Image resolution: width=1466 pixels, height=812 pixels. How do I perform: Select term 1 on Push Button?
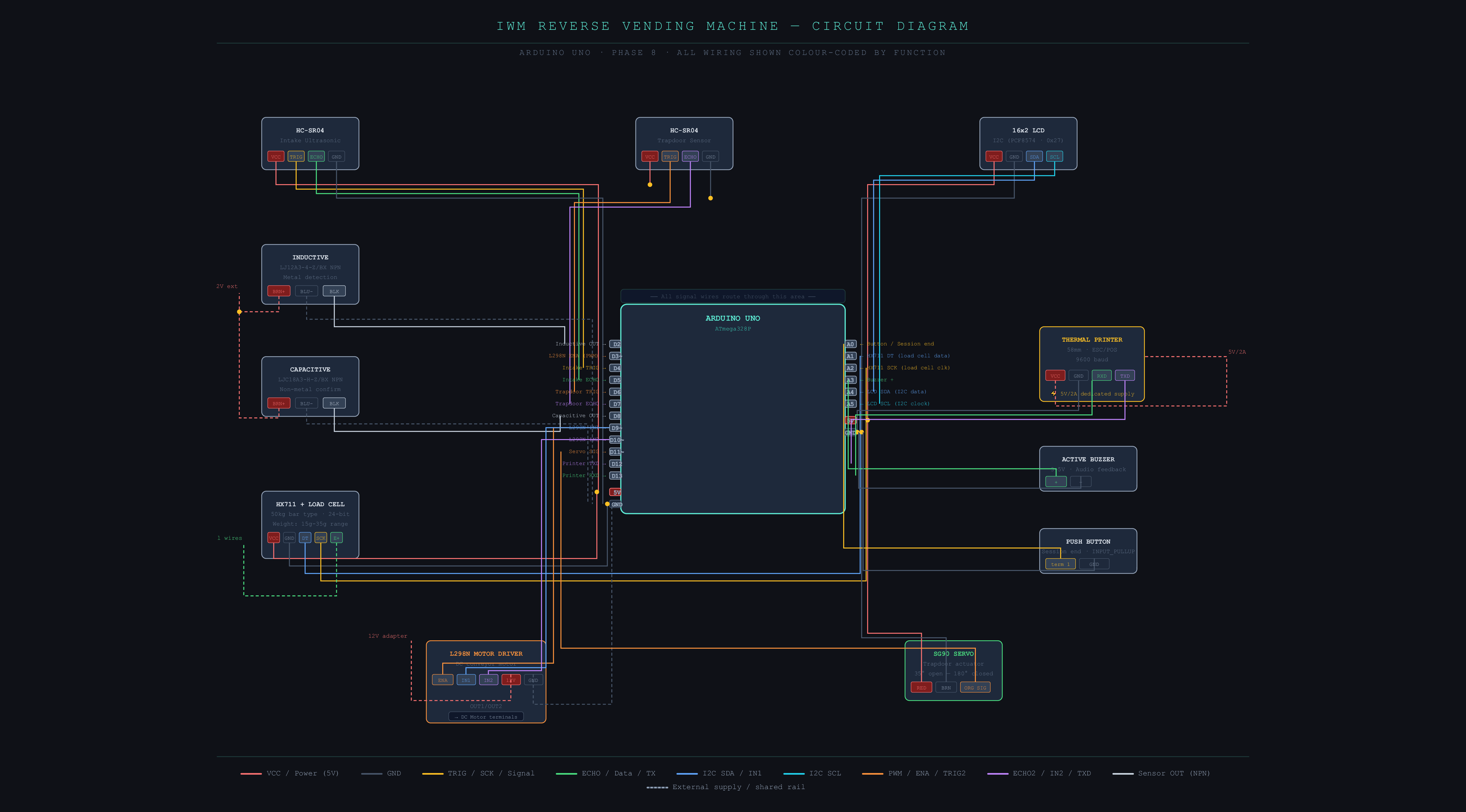[1060, 564]
